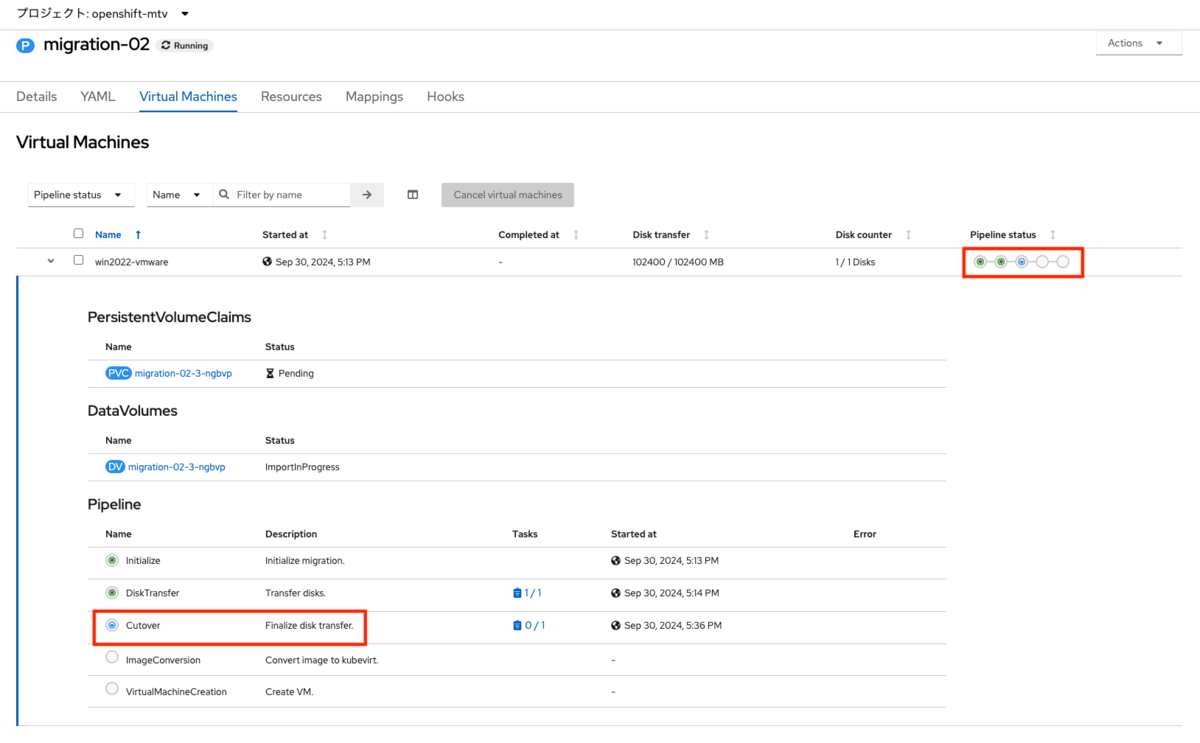Open the manage columns icon
This screenshot has width=1200, height=743.
tap(412, 194)
